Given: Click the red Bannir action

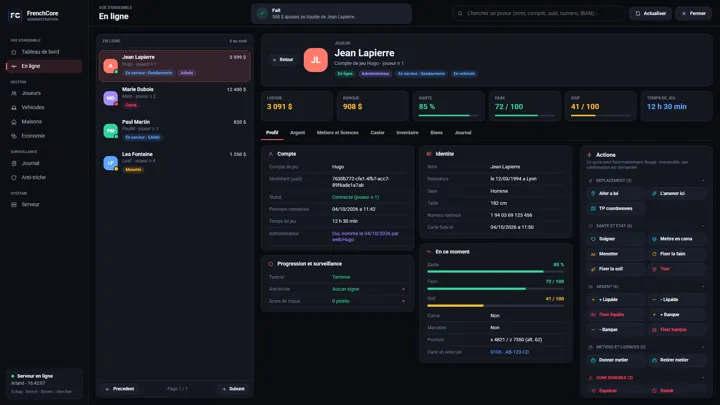Looking at the screenshot, I should tap(677, 391).
